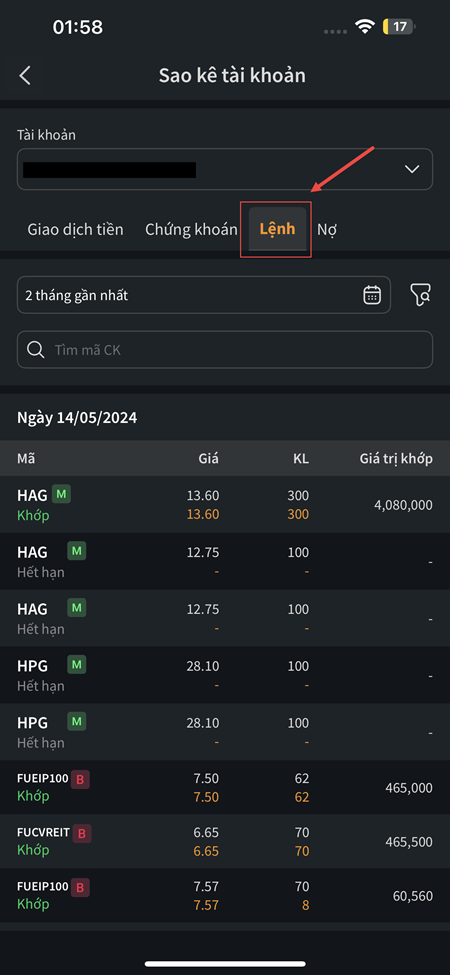The width and height of the screenshot is (450, 975).
Task: Expand the Tài khoản account dropdown
Action: coord(224,169)
